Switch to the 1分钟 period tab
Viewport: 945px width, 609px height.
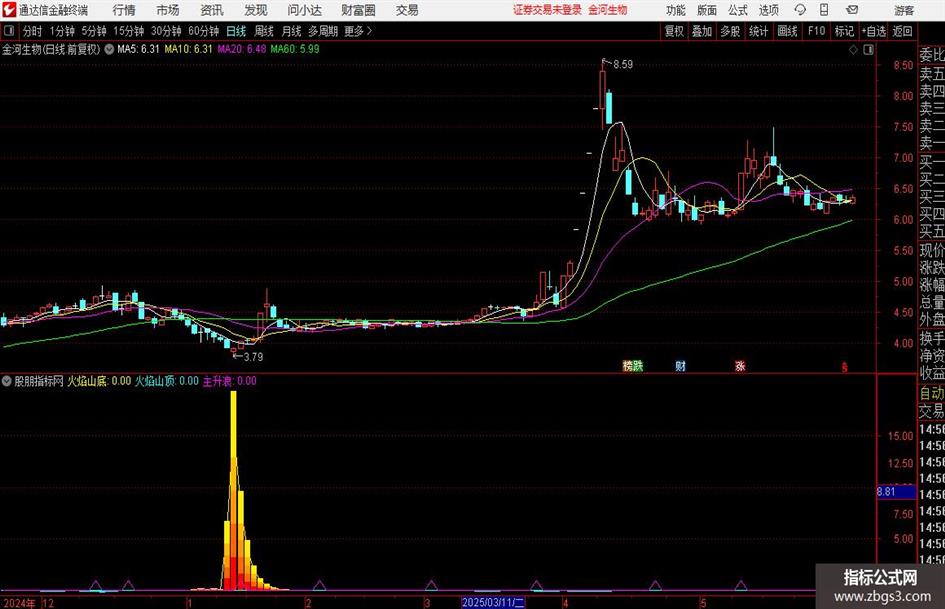tap(62, 31)
